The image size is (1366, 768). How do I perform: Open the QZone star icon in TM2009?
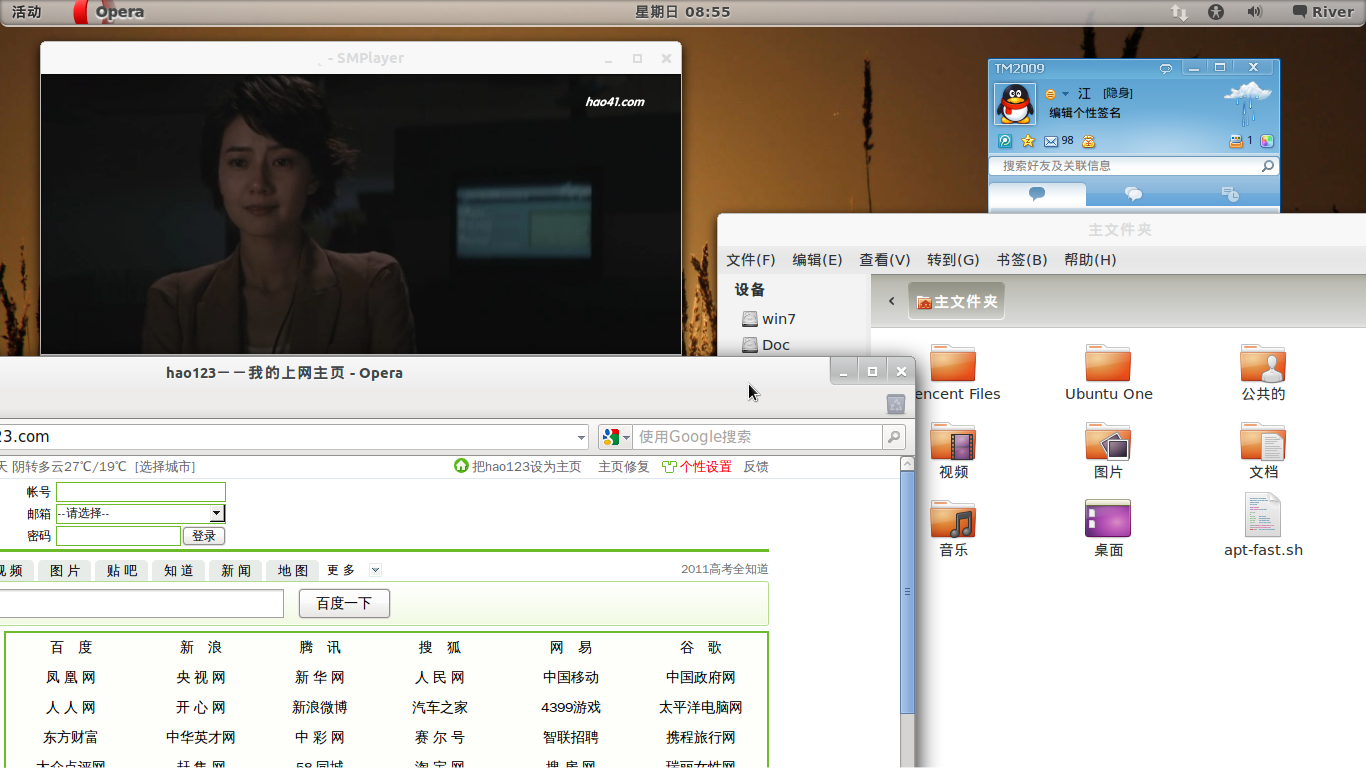1027,141
